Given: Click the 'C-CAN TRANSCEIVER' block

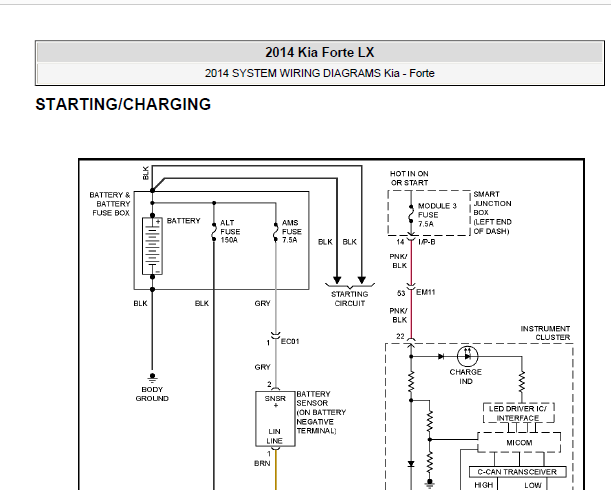Looking at the screenshot, I should point(517,472).
